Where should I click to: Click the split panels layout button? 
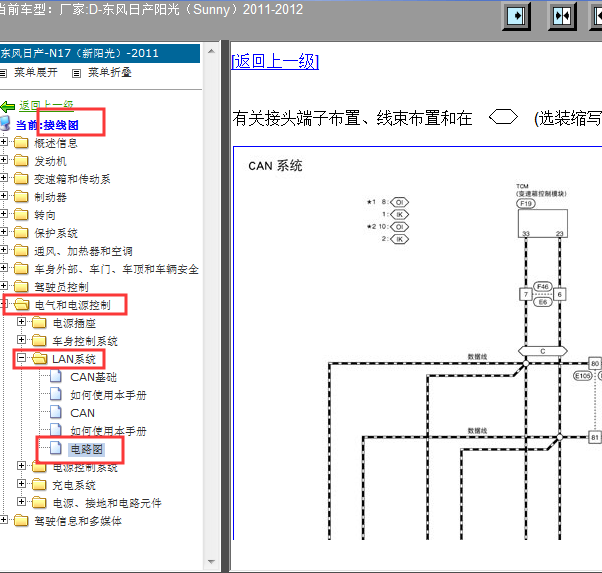pyautogui.click(x=562, y=16)
